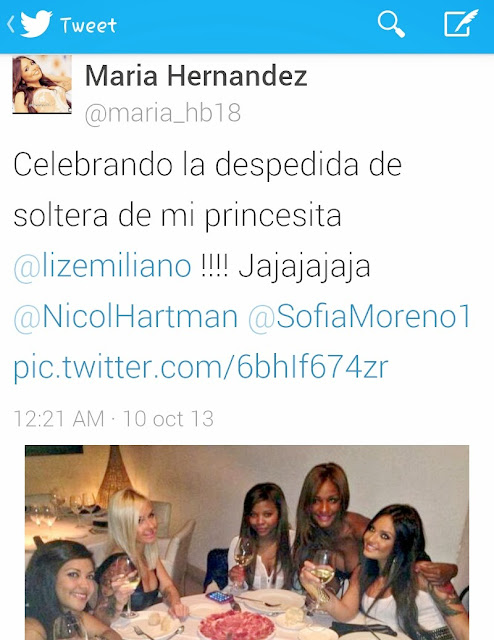Open the @SofiaMoreno1 mention
494x640 pixels.
pyautogui.click(x=360, y=317)
